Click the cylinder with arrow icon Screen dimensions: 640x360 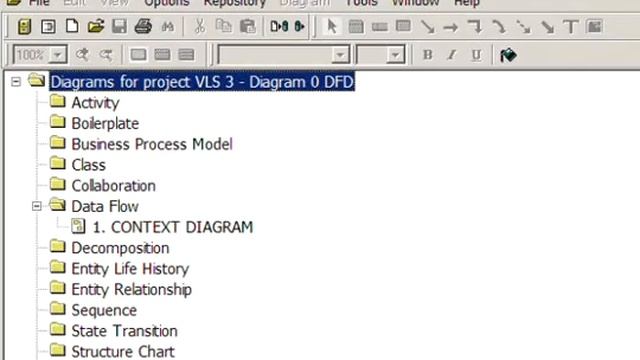point(300,27)
